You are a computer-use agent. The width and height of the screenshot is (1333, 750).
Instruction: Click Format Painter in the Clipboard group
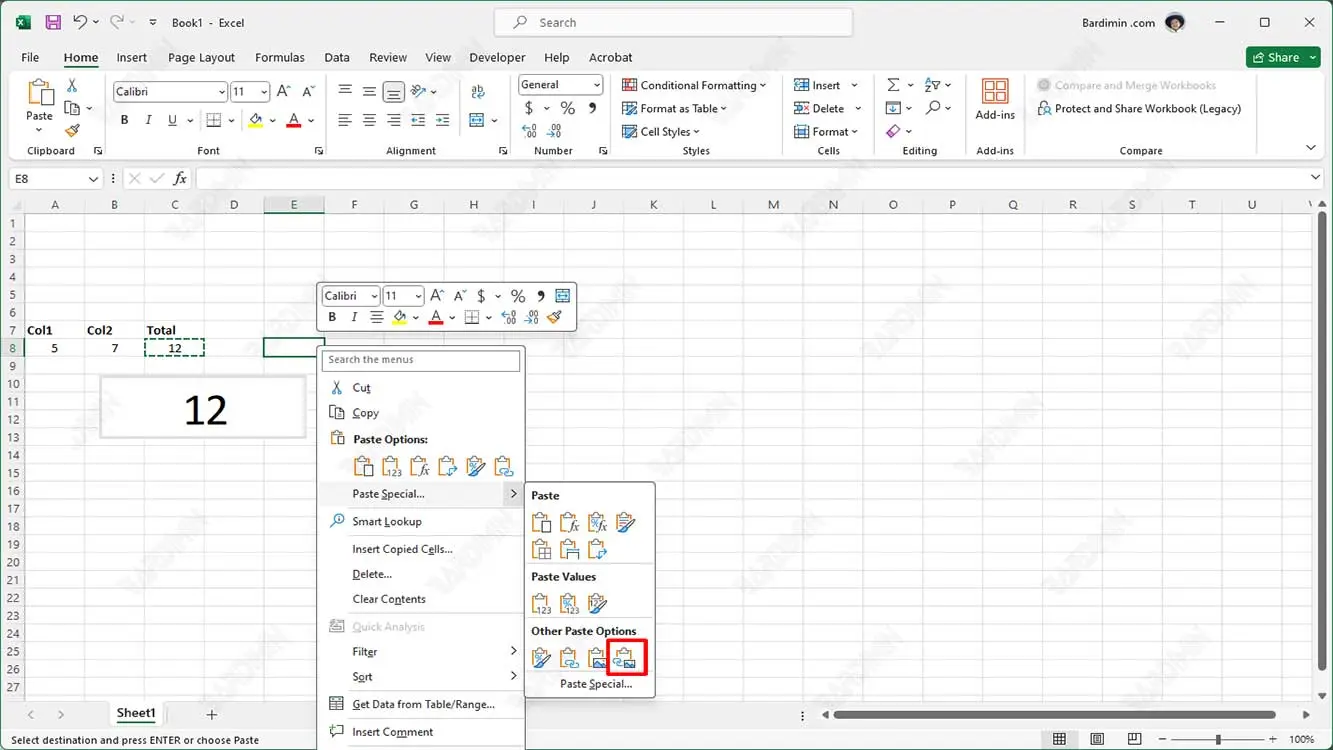click(72, 131)
